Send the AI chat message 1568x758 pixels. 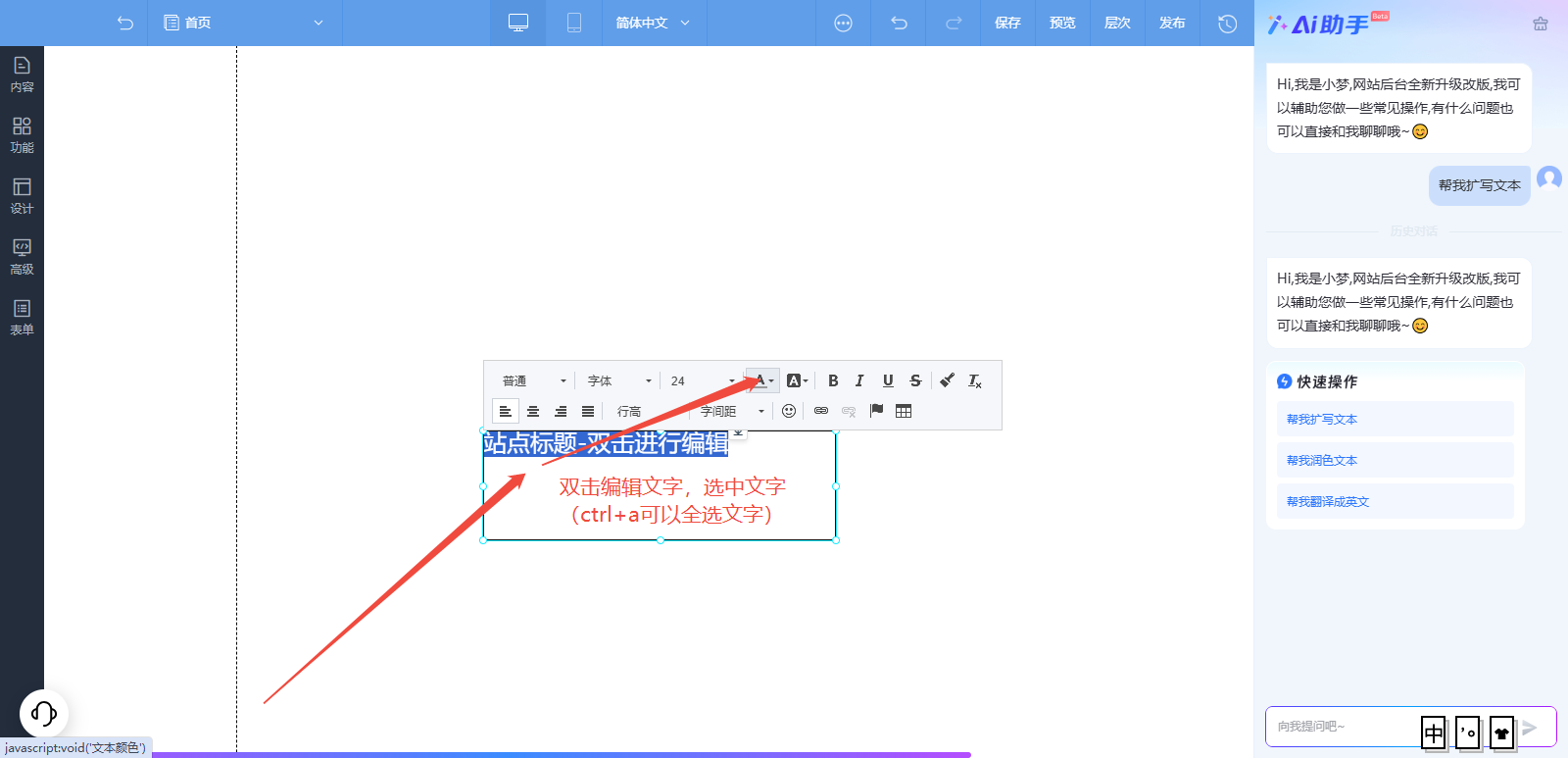1530,728
